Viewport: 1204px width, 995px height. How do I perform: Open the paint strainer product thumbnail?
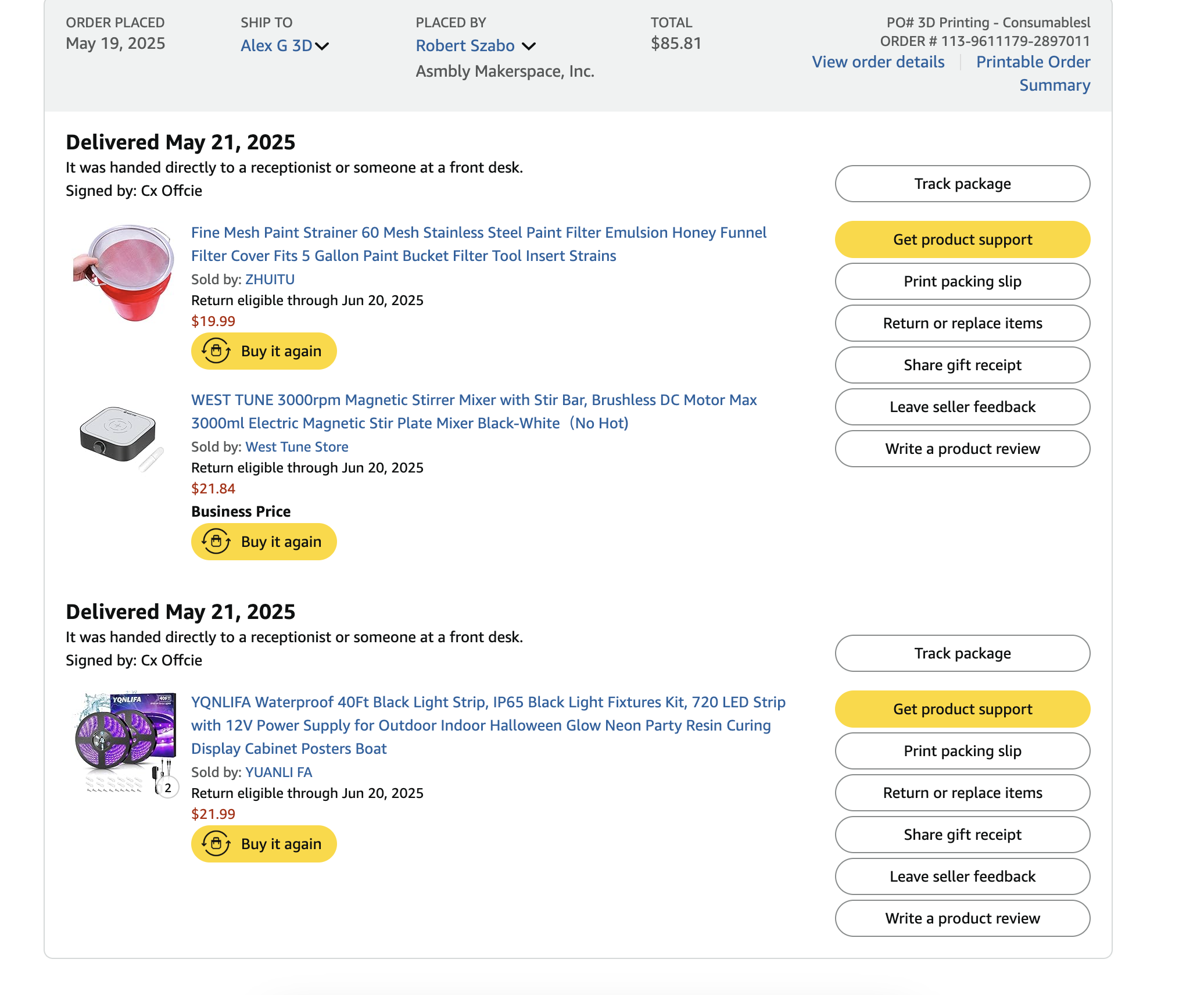(x=124, y=273)
